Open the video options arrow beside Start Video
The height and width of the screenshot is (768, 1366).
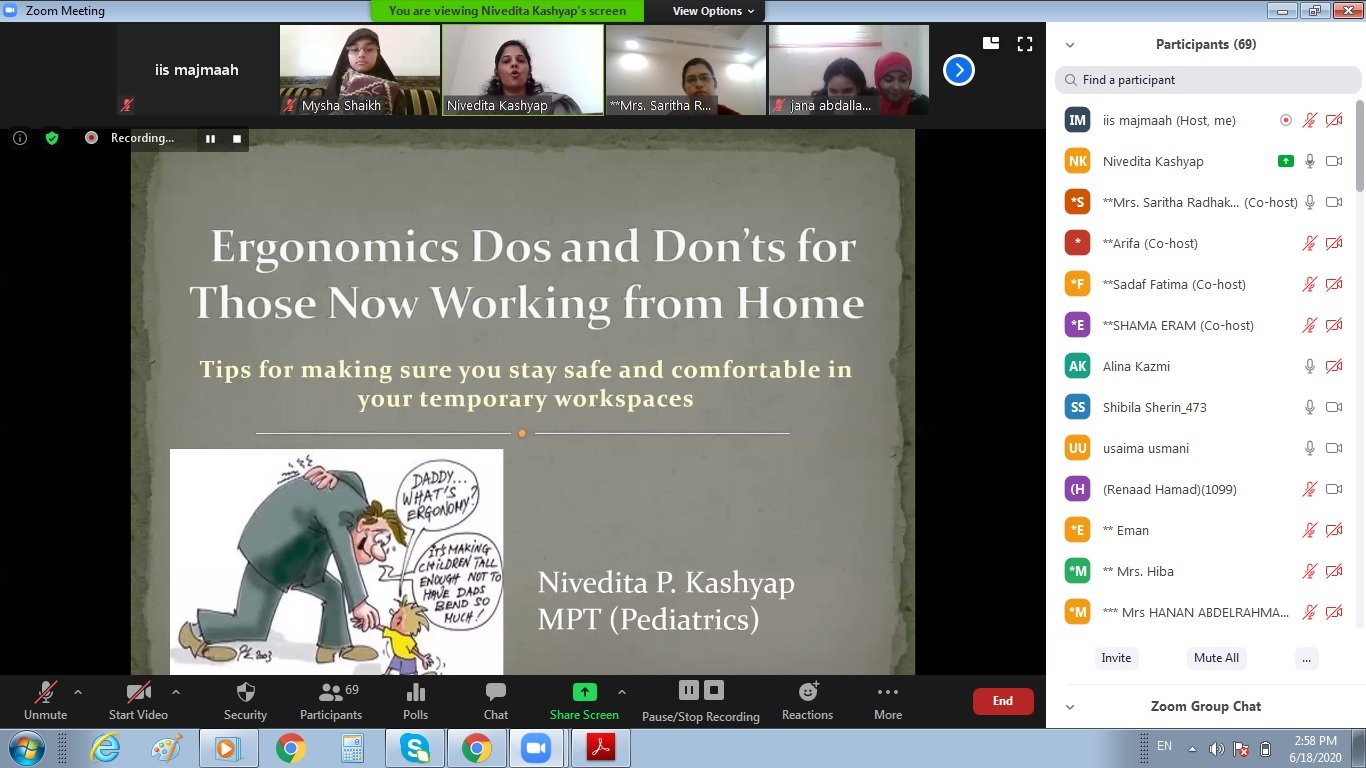coord(176,692)
